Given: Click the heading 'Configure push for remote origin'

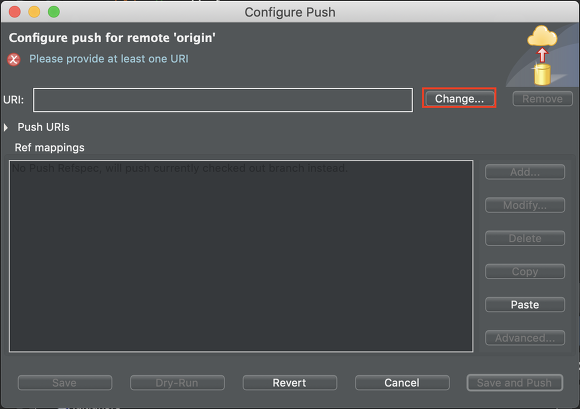Looking at the screenshot, I should (x=112, y=38).
